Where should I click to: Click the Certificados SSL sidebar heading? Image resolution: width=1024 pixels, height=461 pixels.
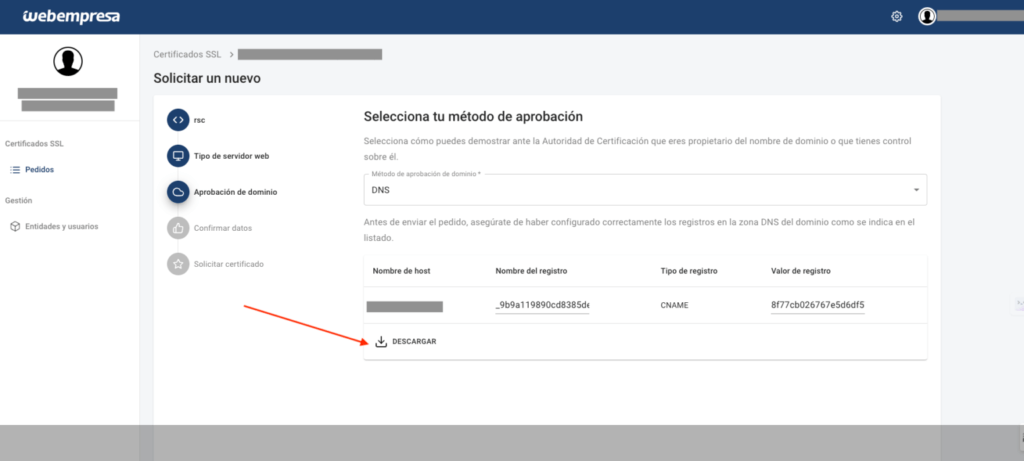34,144
